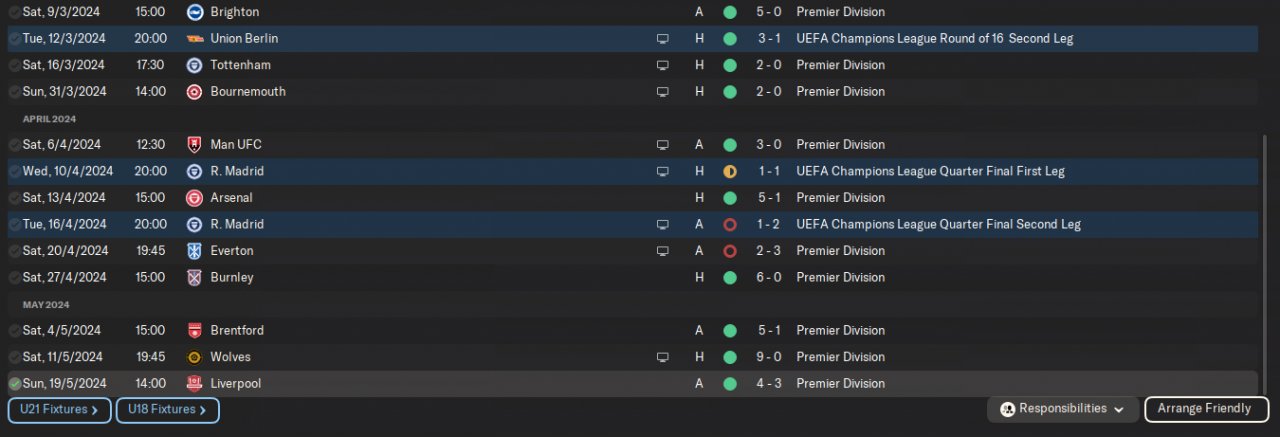Click the vertical scrollbar of the fixtures list
This screenshot has width=1280, height=437.
[1265, 260]
